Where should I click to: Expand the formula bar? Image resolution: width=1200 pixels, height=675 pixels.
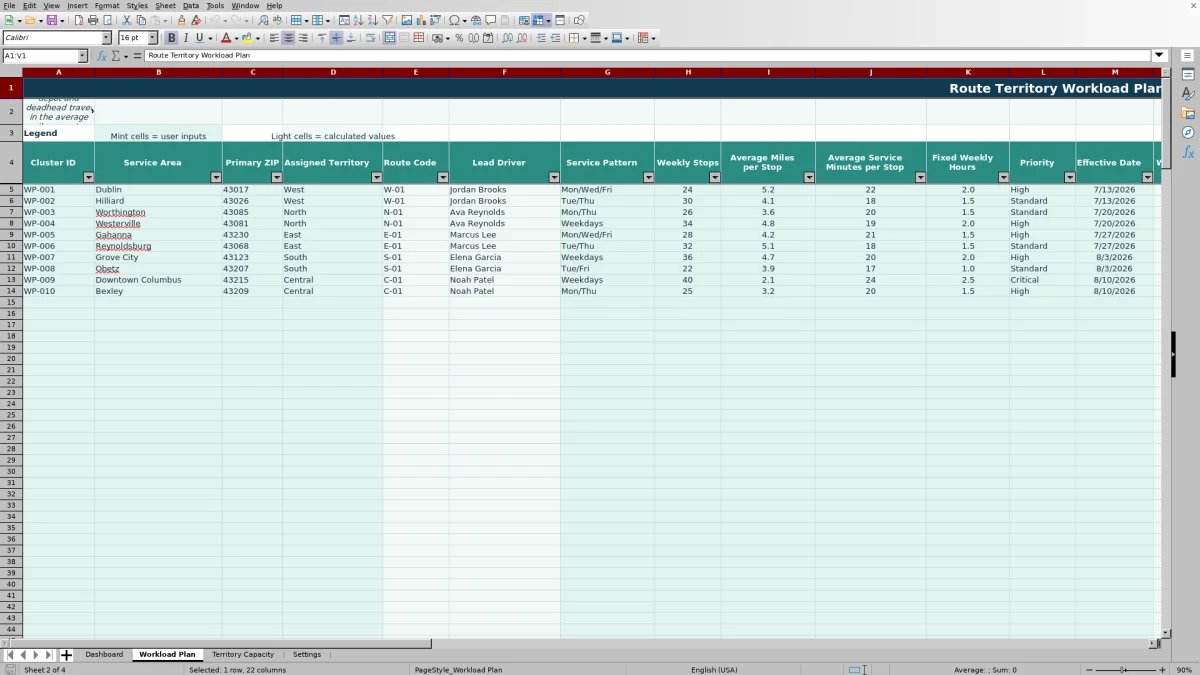coord(1159,56)
